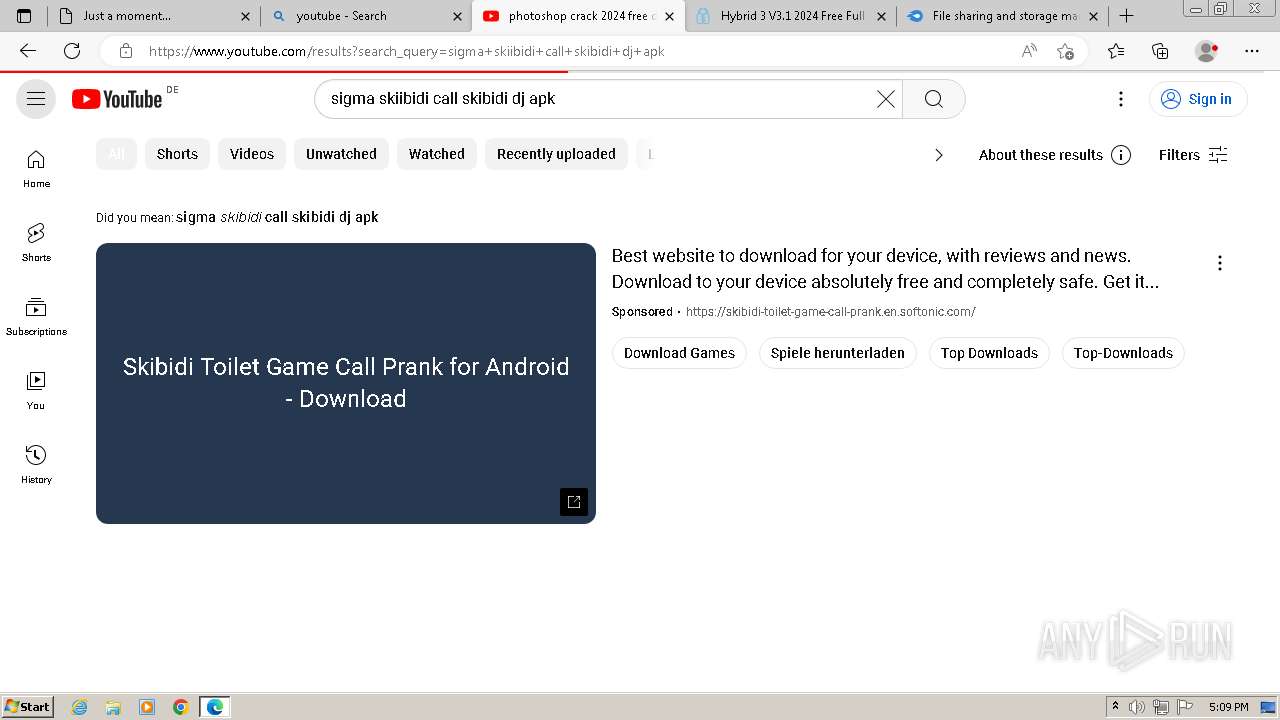Switch to File sharing and storage tab

point(1004,16)
